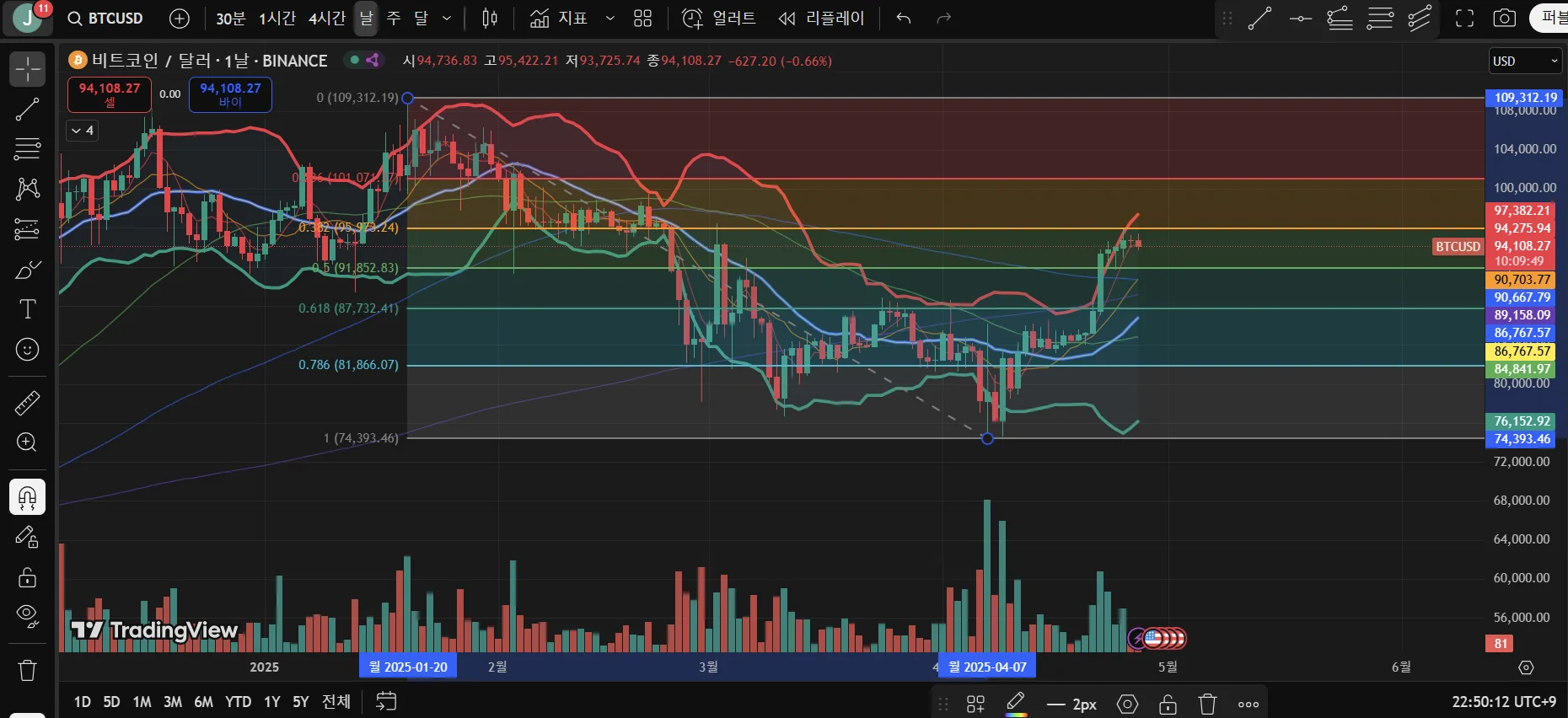
Task: Activate the zoom in tool
Action: click(27, 442)
